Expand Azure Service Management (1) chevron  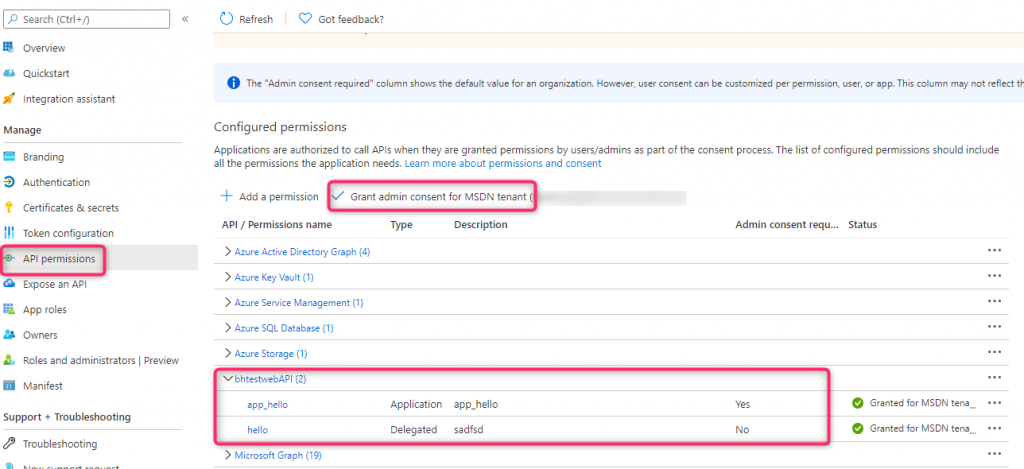(228, 302)
